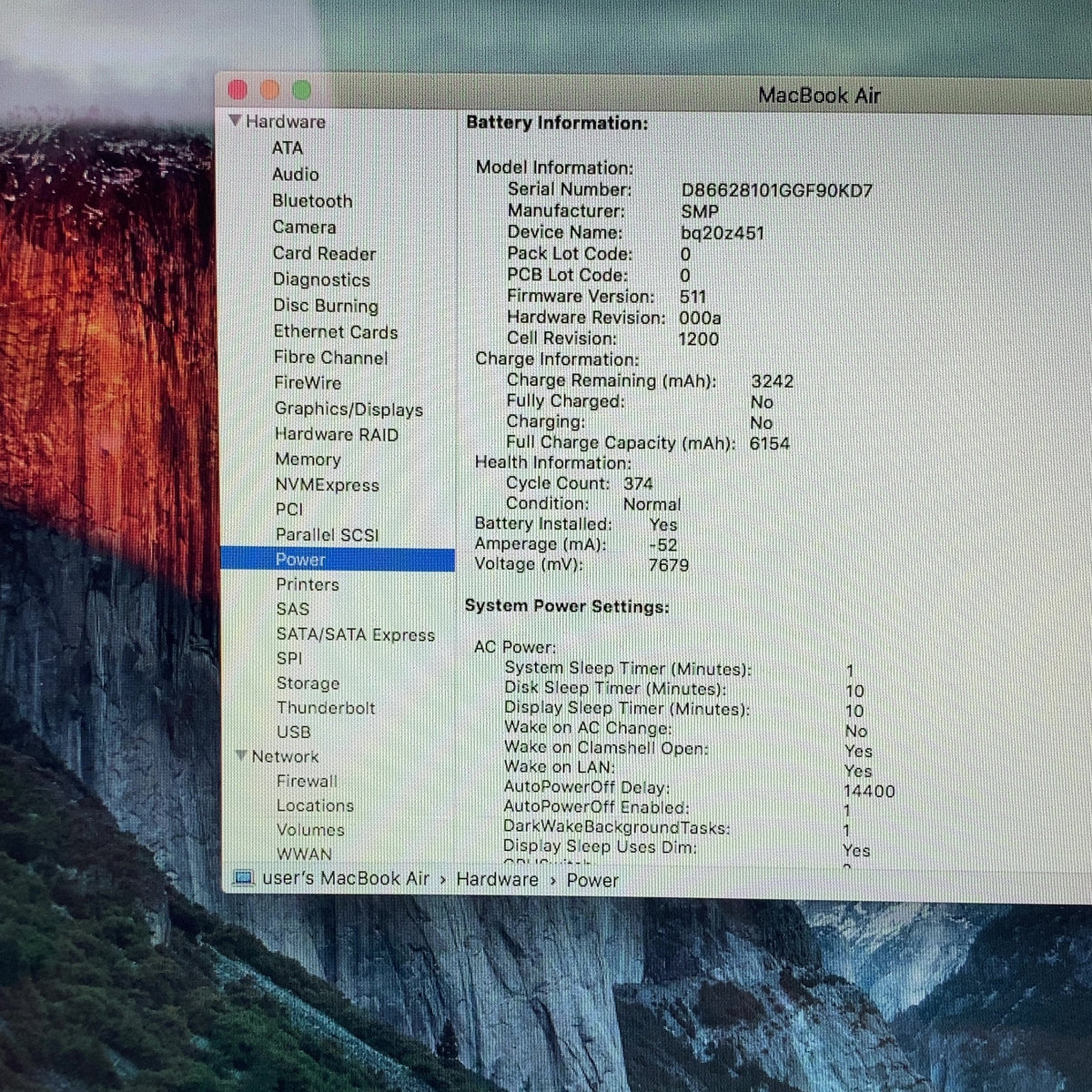1092x1092 pixels.
Task: Select WWAN under Network
Action: point(304,854)
